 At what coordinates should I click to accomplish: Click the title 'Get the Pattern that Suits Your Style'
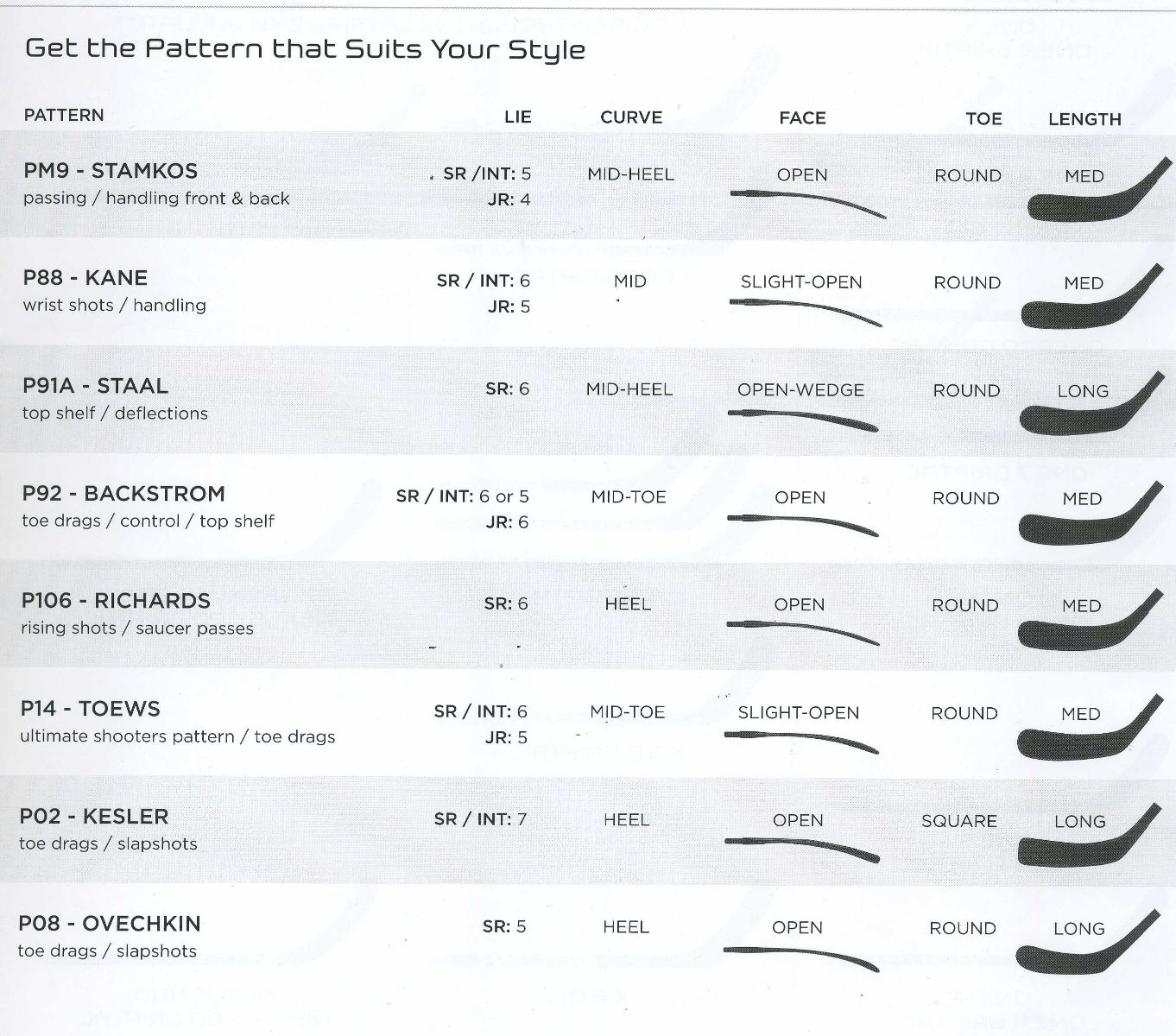pos(306,49)
